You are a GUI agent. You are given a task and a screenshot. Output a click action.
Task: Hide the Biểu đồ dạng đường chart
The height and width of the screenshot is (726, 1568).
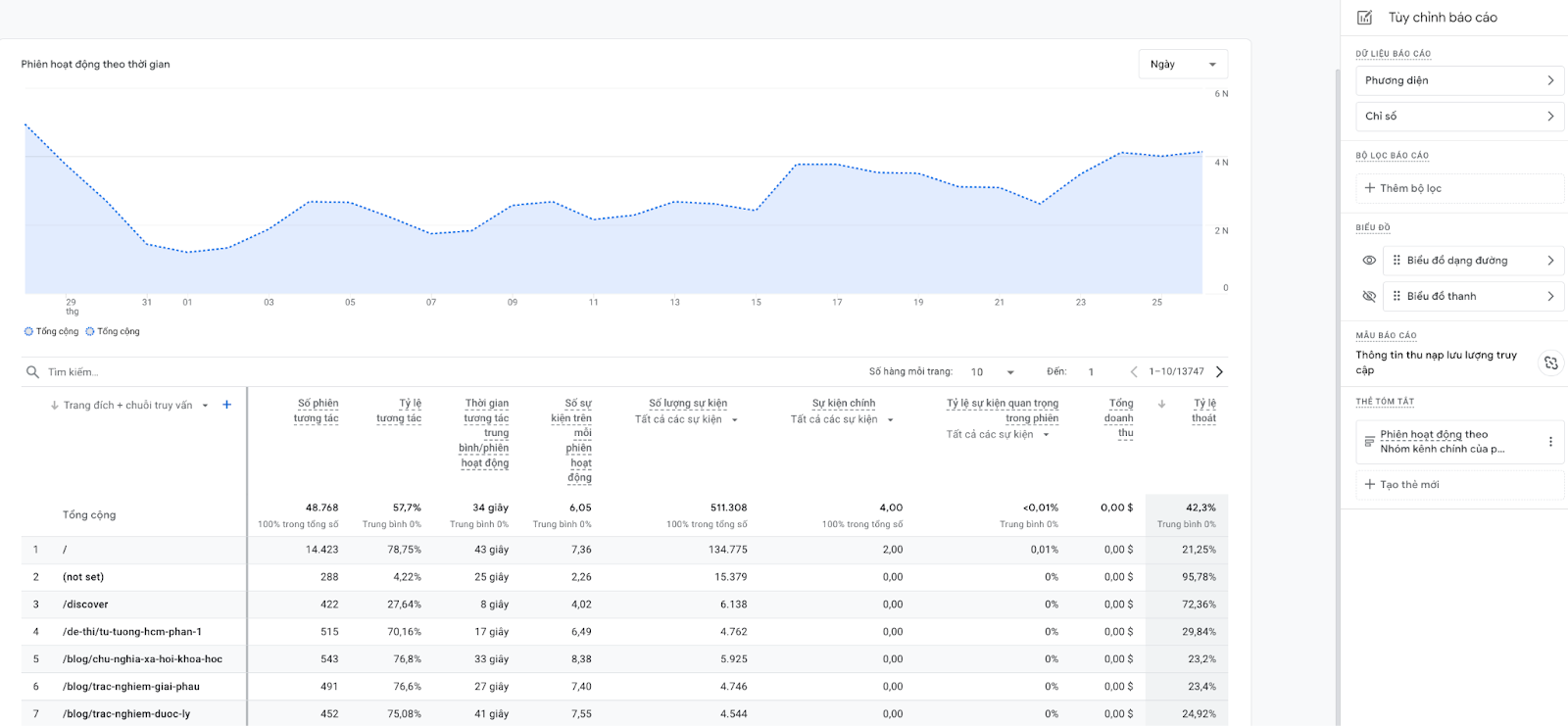click(1369, 261)
